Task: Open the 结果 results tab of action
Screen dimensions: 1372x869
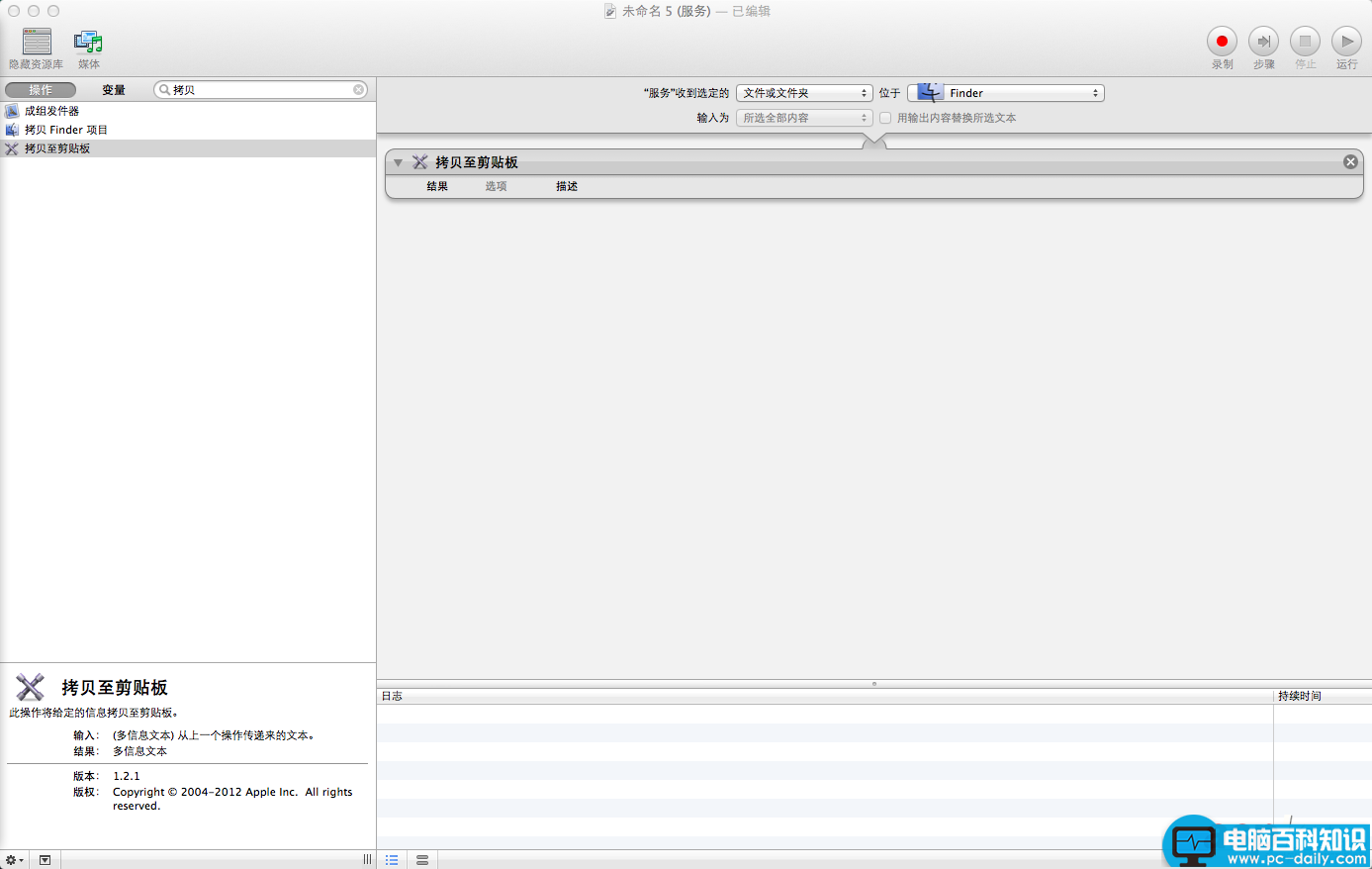Action: [437, 186]
